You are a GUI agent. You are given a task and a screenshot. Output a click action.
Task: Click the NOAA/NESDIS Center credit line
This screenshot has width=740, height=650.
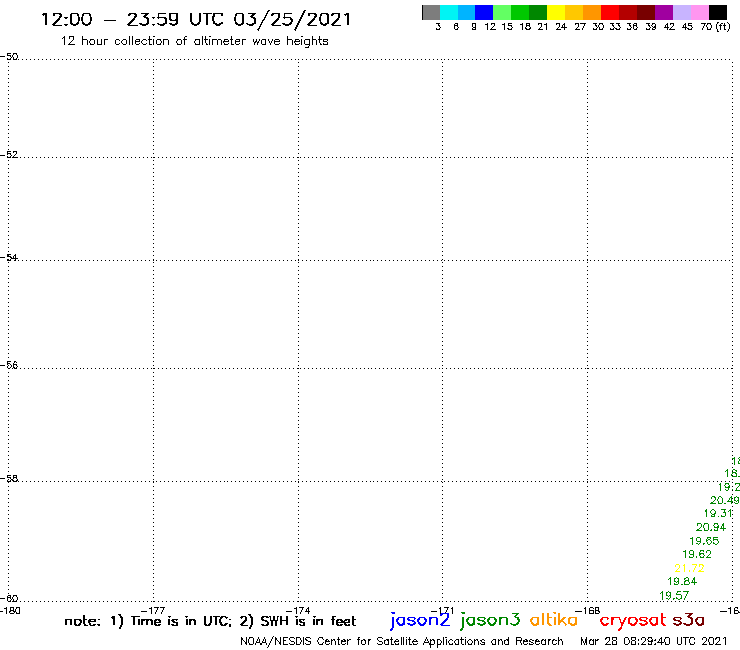[x=402, y=642]
